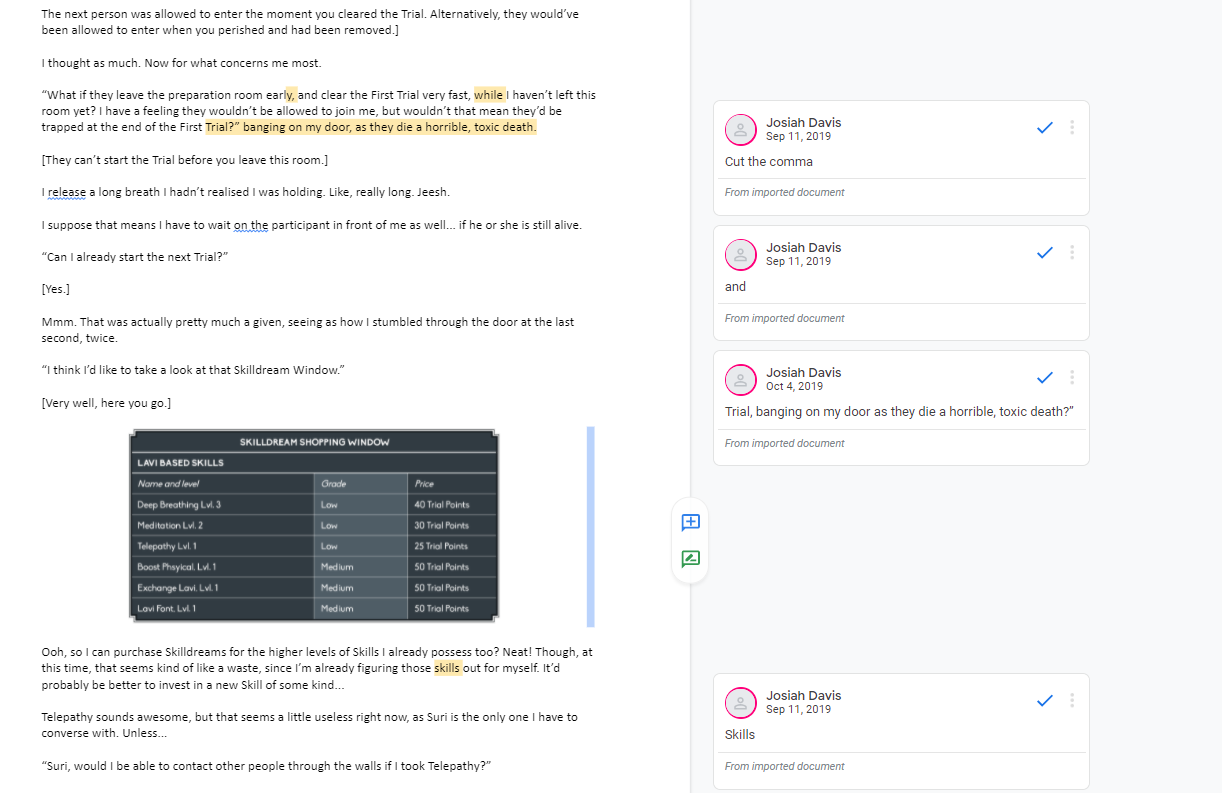
Task: Click the add comment icon beside document
Action: [x=690, y=522]
